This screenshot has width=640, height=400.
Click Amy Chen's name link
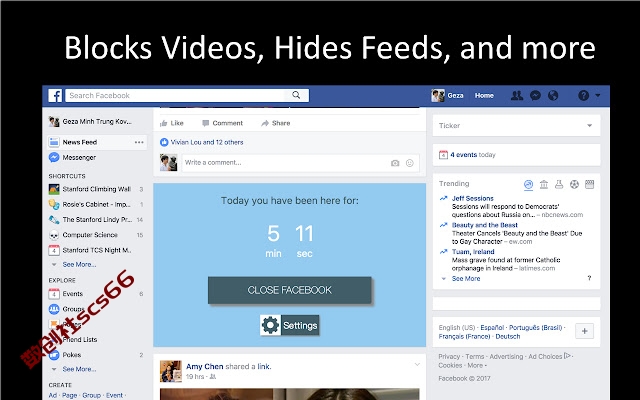coord(204,367)
